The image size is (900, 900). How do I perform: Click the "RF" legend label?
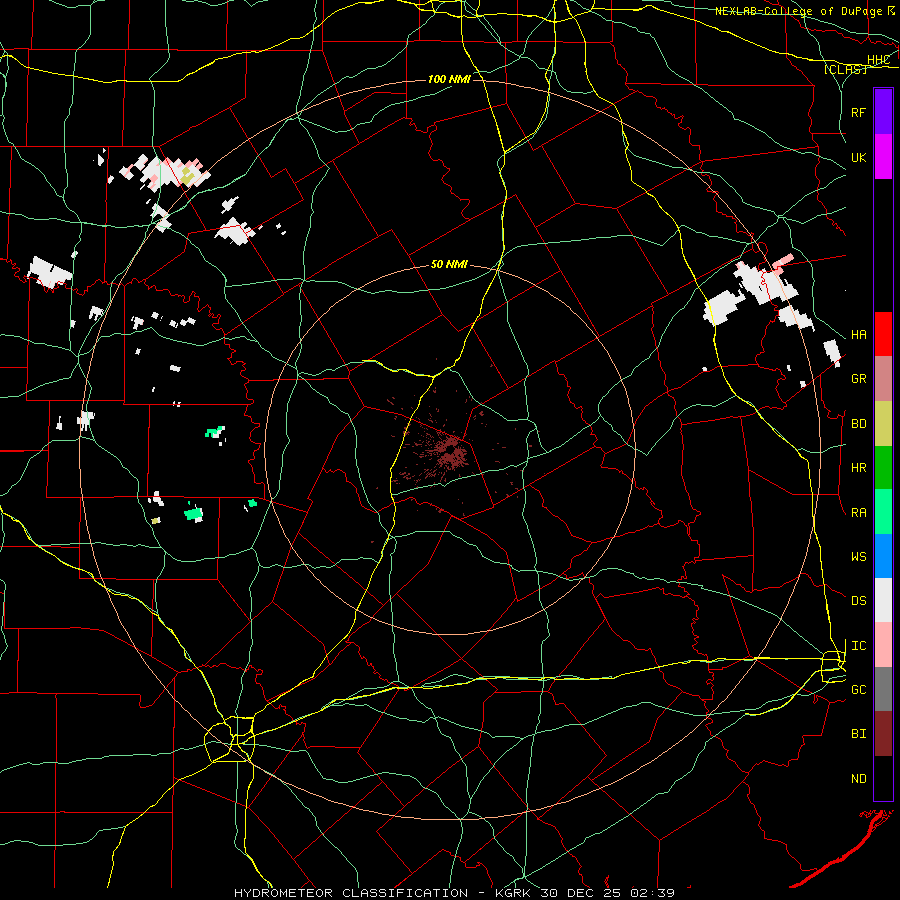(x=858, y=112)
